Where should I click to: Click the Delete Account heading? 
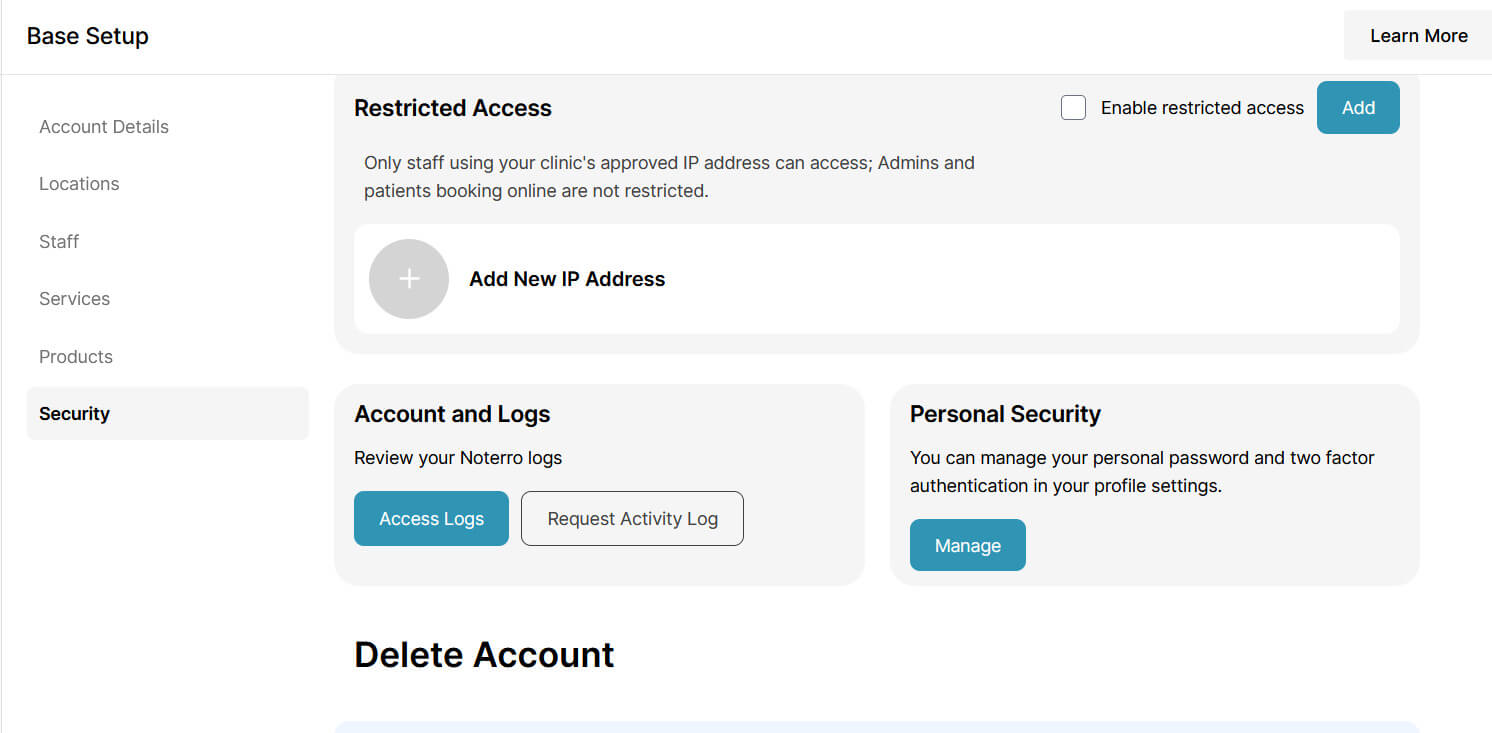coord(484,654)
